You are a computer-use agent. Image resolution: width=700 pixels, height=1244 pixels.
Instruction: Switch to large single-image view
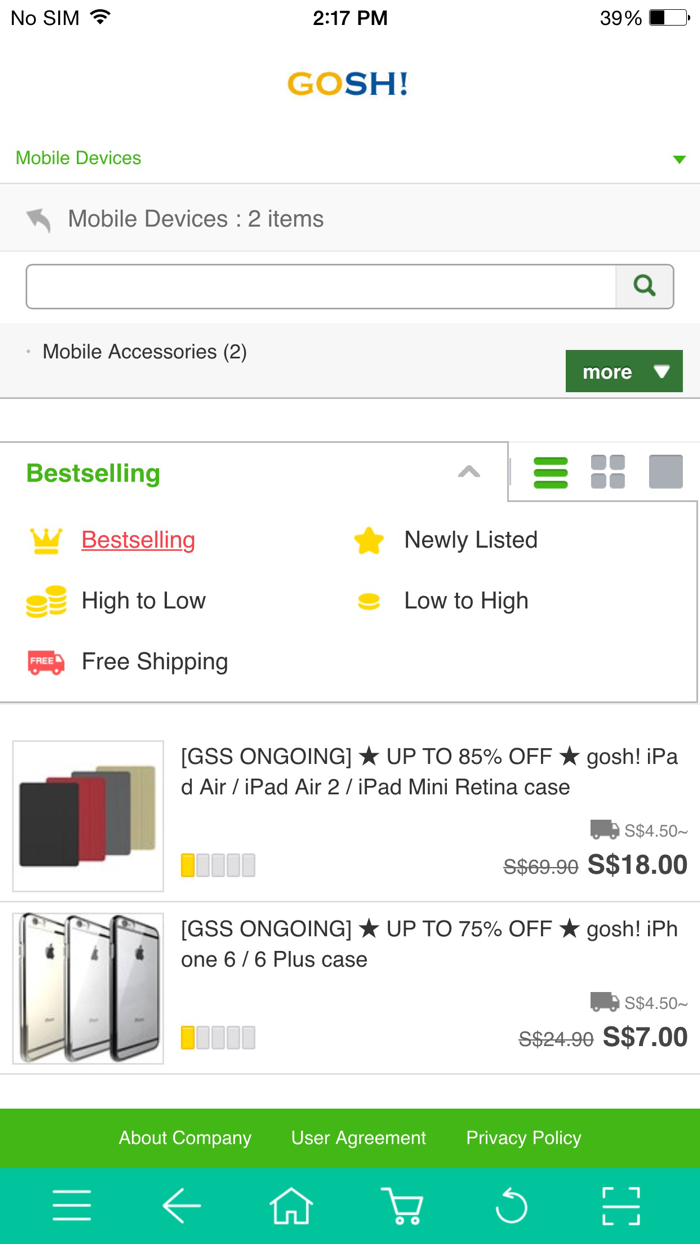[666, 472]
